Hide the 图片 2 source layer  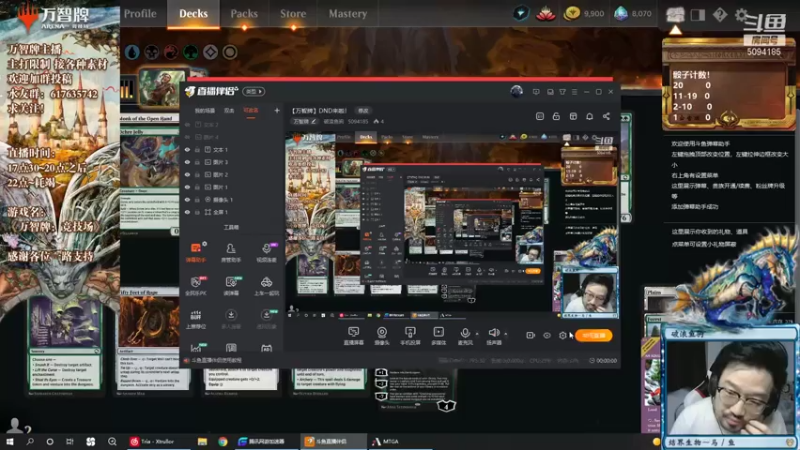pos(187,174)
